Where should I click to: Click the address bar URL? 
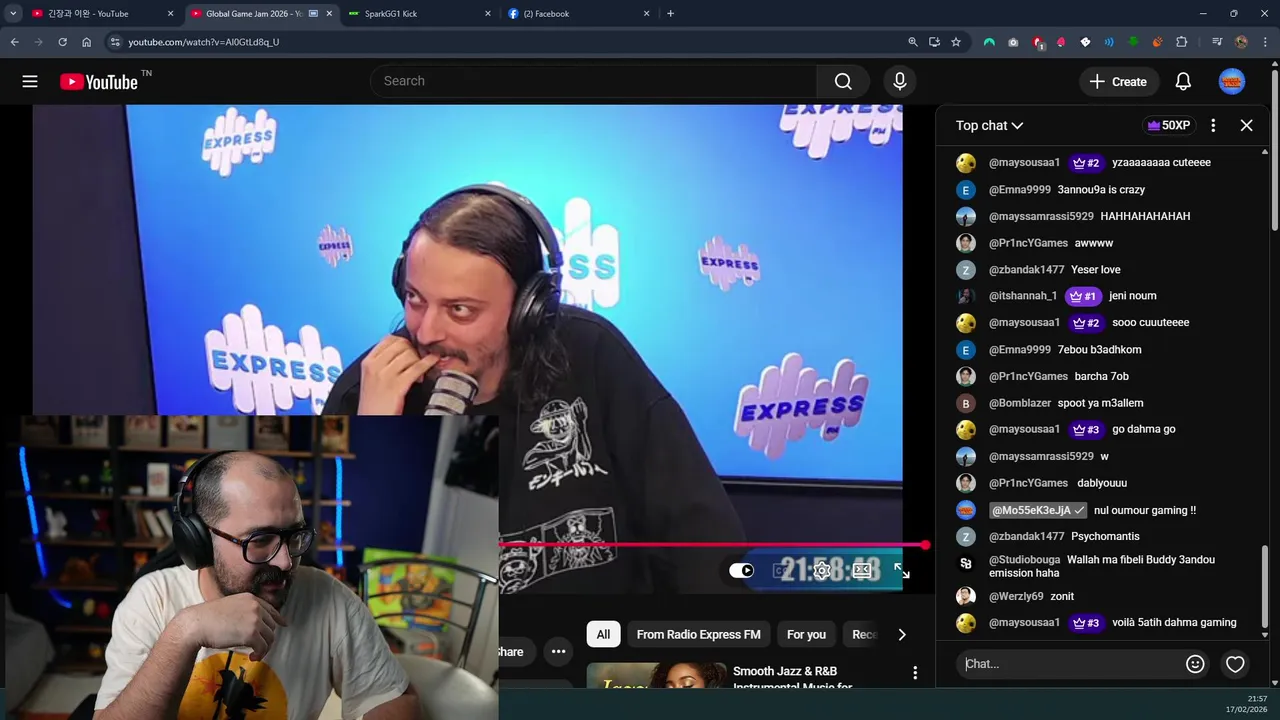click(x=203, y=42)
